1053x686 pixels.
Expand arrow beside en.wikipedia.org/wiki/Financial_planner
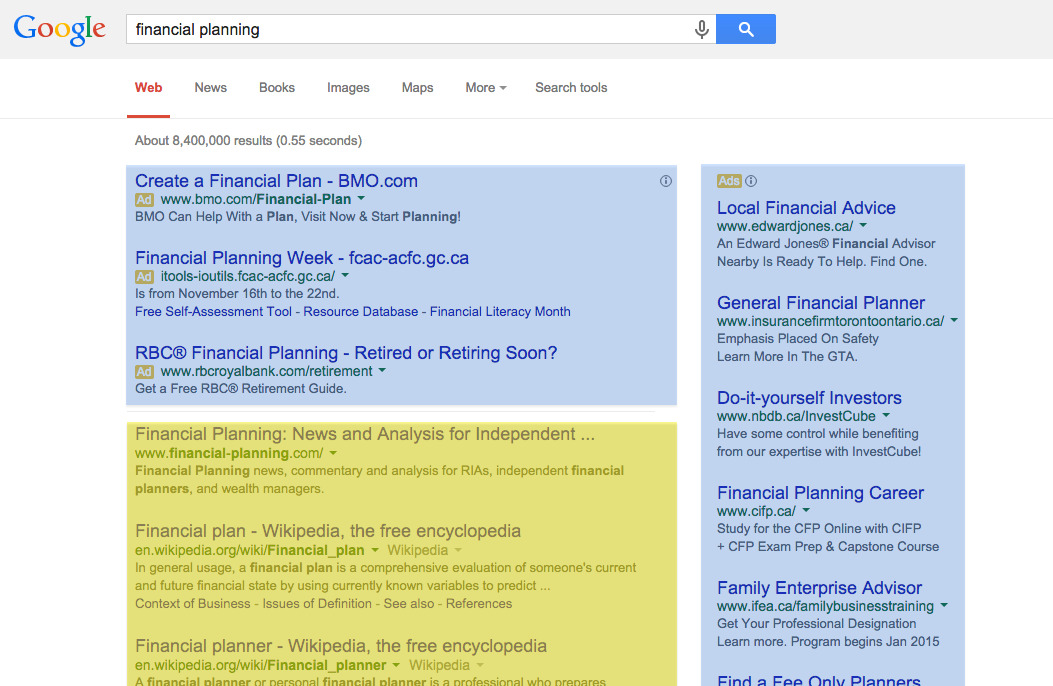pyautogui.click(x=396, y=665)
